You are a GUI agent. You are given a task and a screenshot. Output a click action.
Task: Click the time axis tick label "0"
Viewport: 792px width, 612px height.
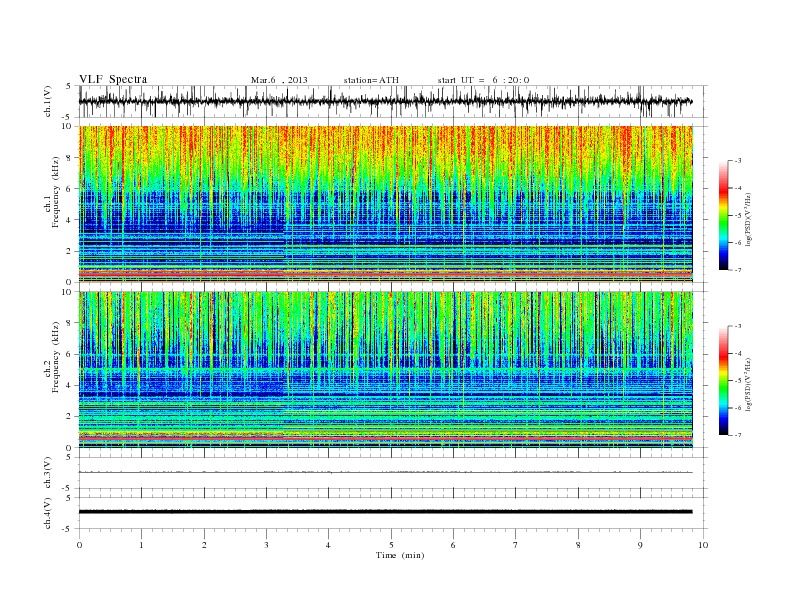pos(79,545)
